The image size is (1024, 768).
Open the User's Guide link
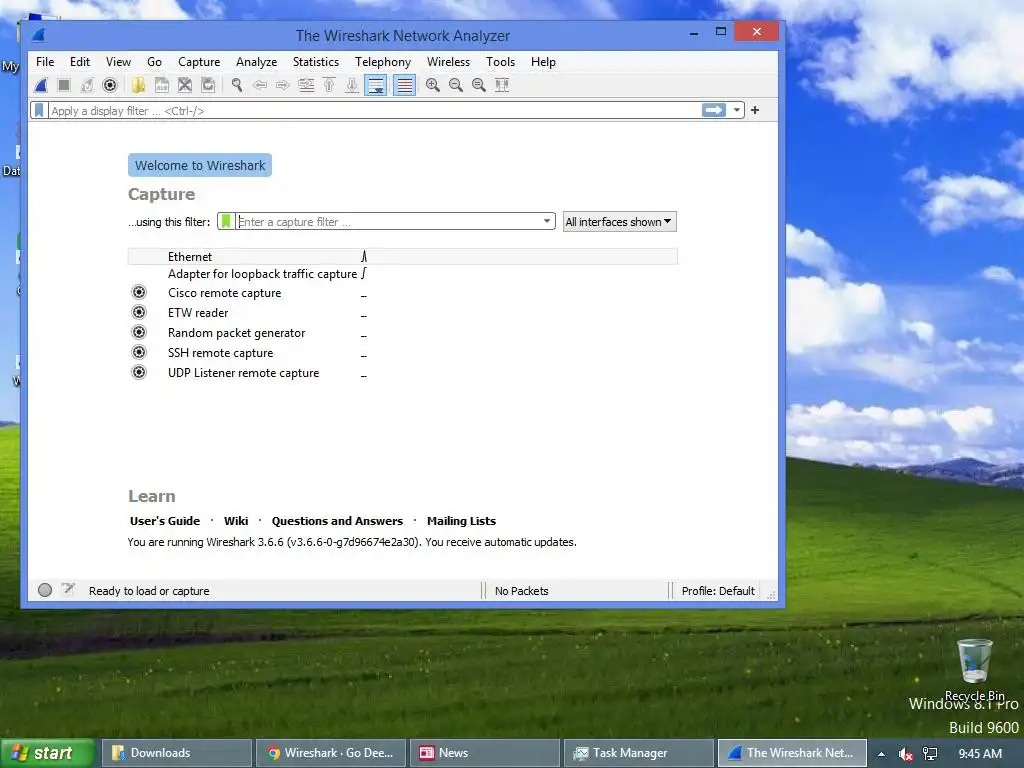[165, 521]
